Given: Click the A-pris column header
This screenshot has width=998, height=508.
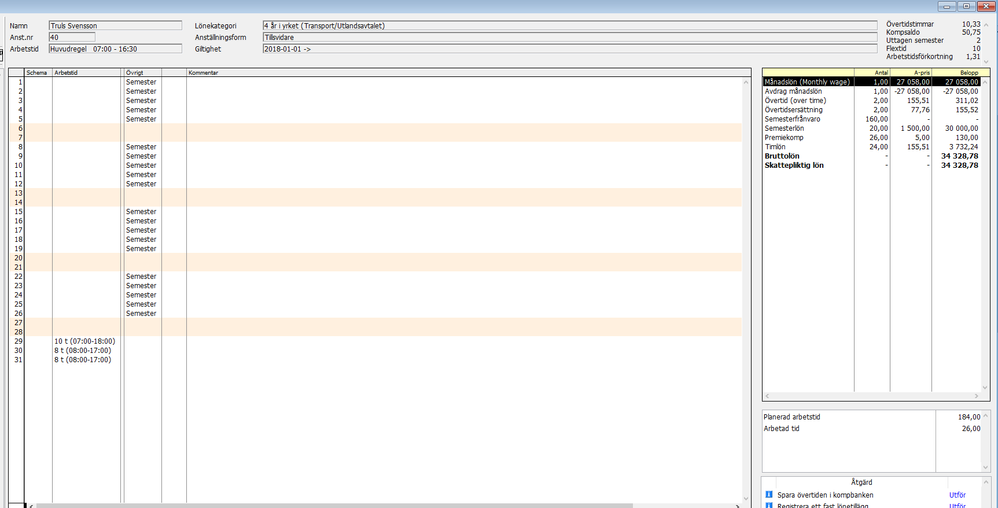Looking at the screenshot, I should [x=911, y=73].
